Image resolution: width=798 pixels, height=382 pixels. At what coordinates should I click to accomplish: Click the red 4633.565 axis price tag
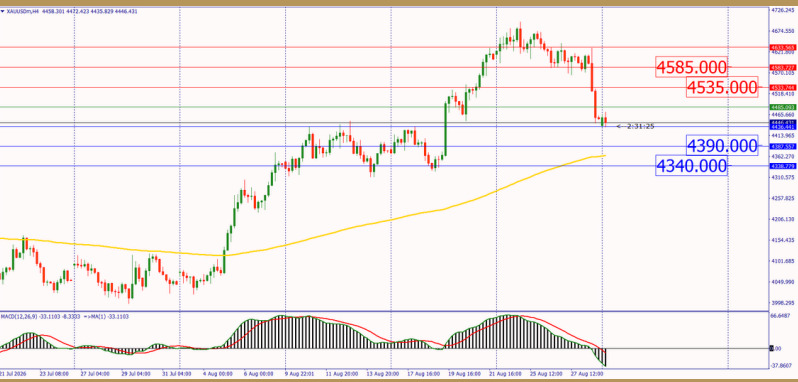click(x=783, y=47)
